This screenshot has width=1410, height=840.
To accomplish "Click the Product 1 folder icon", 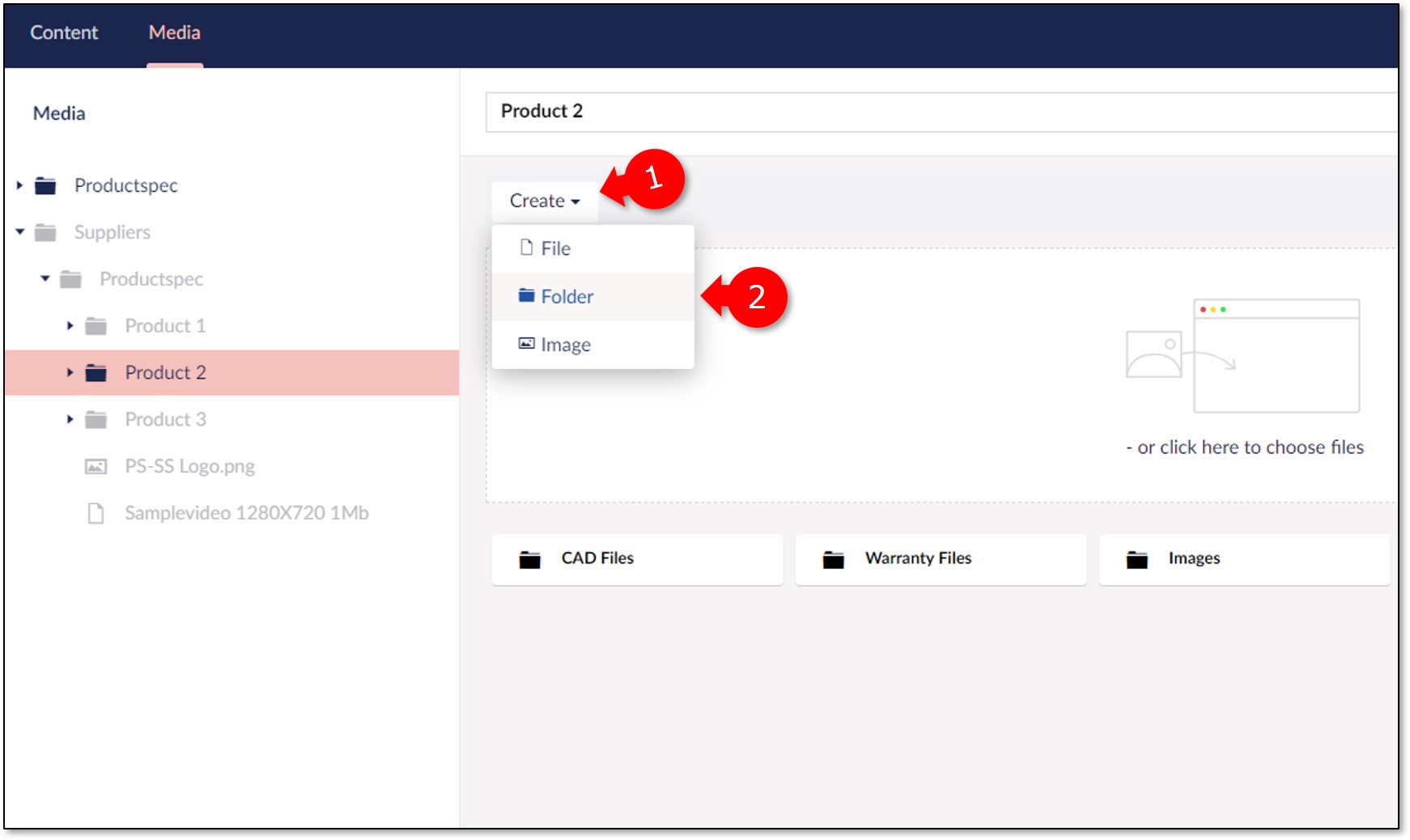I will [96, 326].
